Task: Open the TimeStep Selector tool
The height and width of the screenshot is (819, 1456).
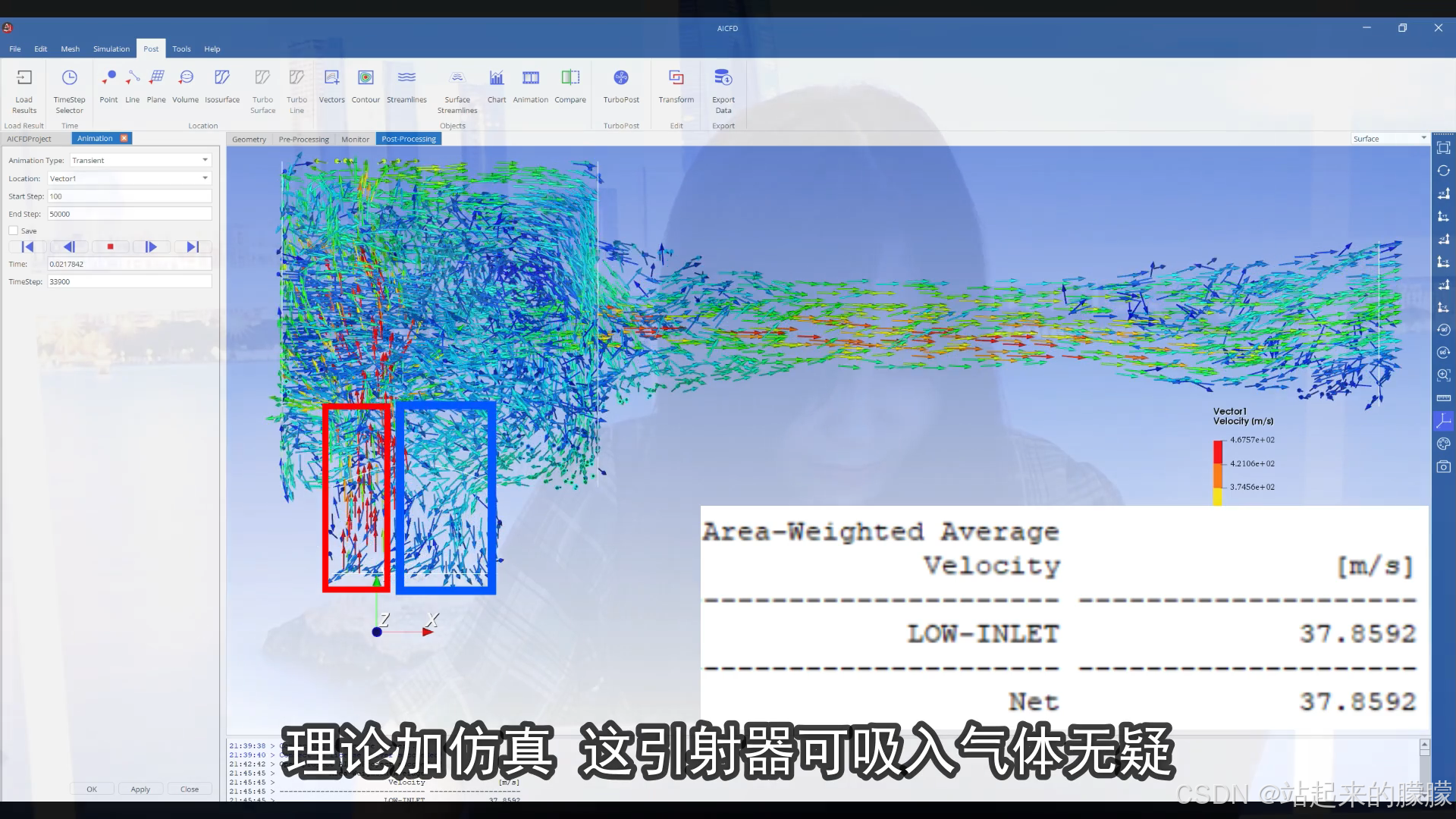Action: click(69, 78)
